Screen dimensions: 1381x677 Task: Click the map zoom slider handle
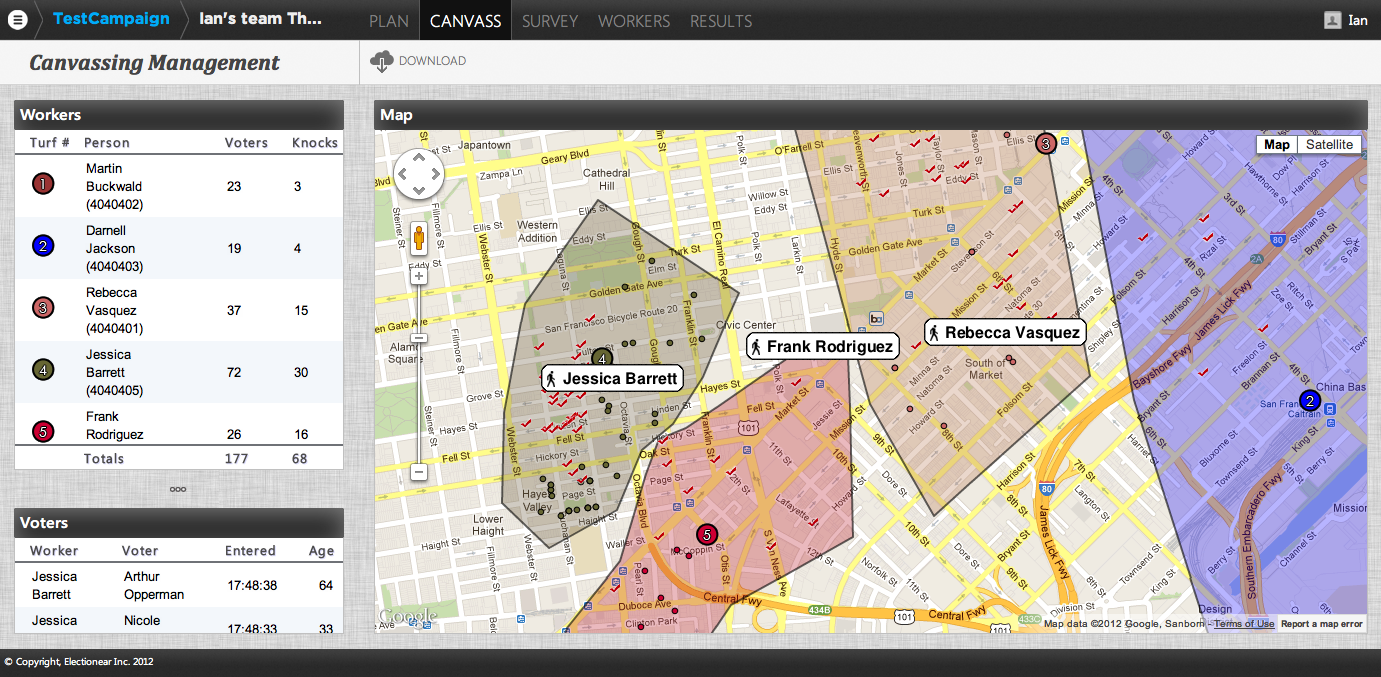point(419,339)
